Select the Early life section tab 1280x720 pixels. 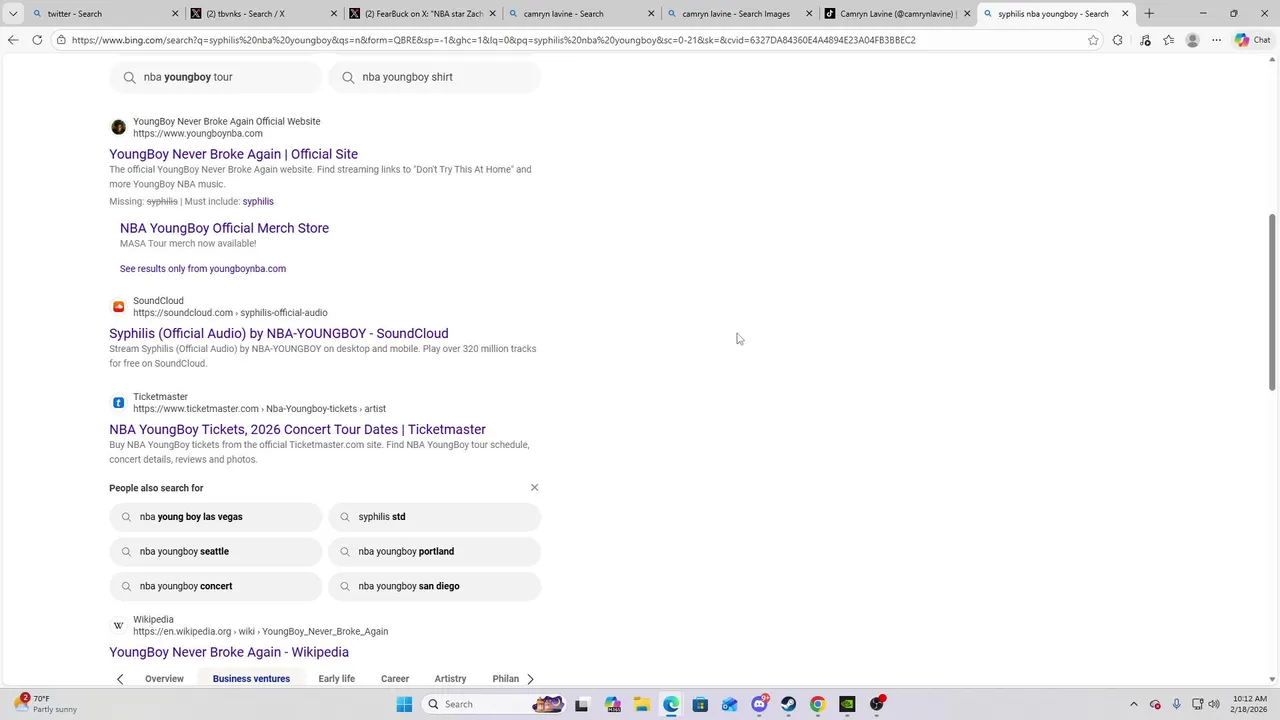[336, 679]
